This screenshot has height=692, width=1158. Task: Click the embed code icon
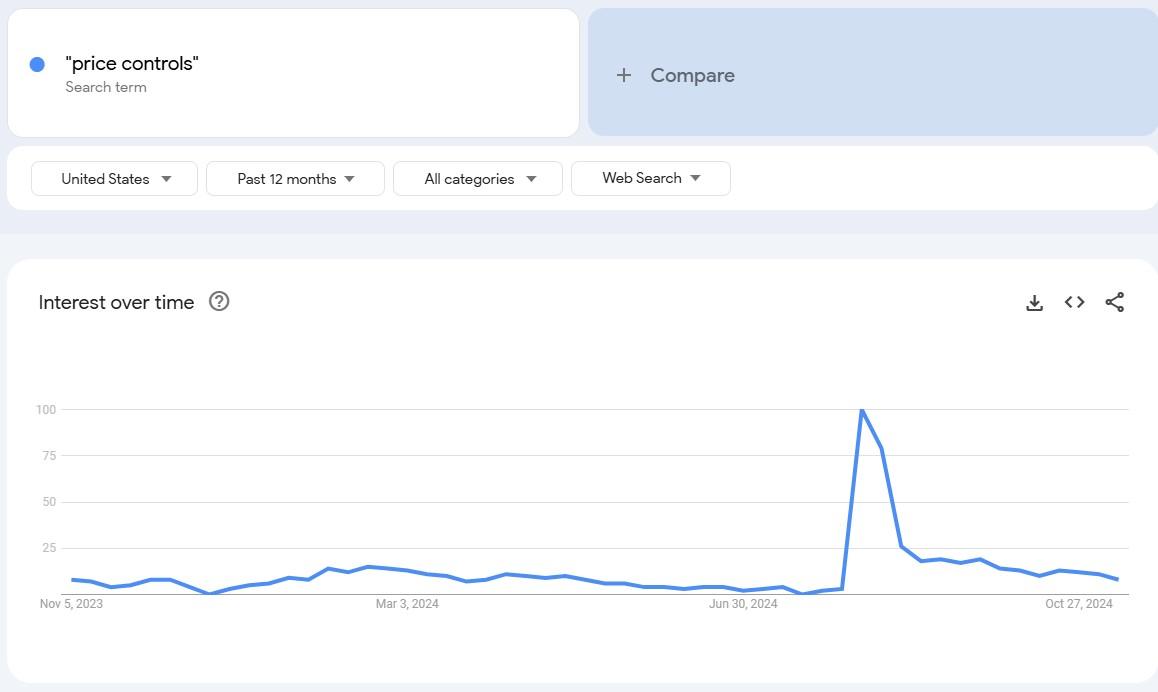[1075, 302]
